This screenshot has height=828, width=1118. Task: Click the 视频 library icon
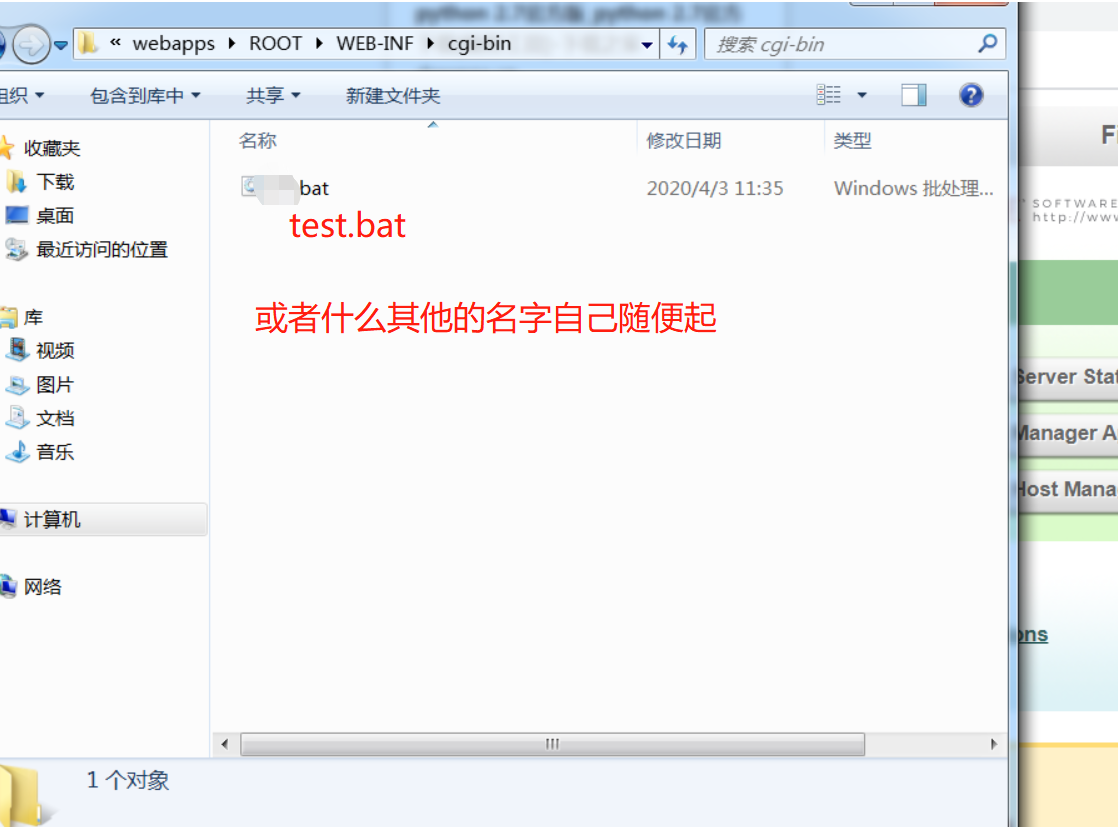click(x=17, y=349)
